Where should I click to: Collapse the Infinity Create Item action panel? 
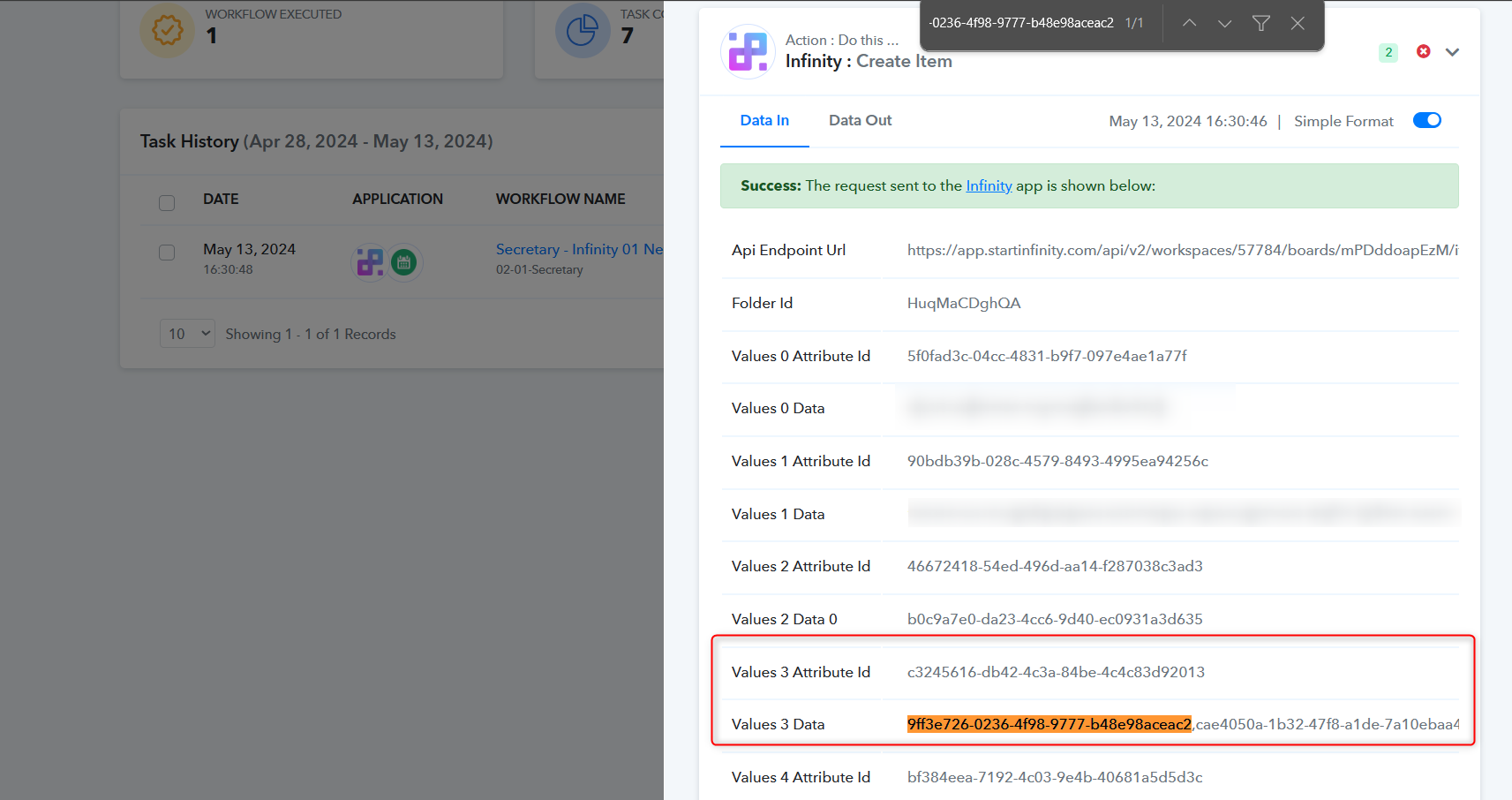coord(1452,52)
